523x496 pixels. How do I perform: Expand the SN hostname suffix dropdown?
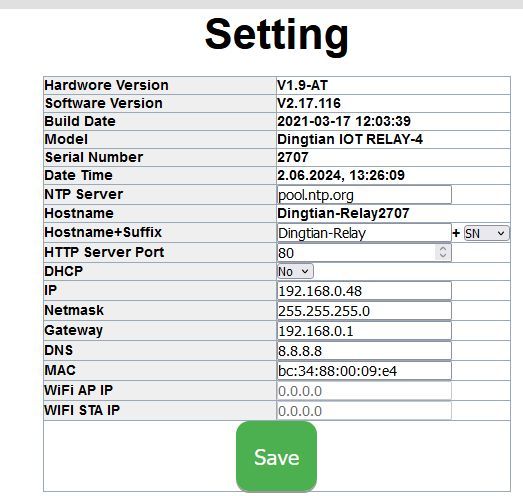click(x=486, y=233)
